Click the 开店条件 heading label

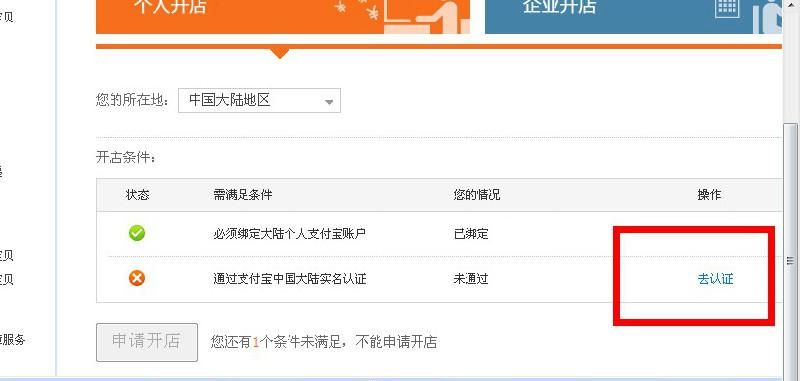point(126,158)
